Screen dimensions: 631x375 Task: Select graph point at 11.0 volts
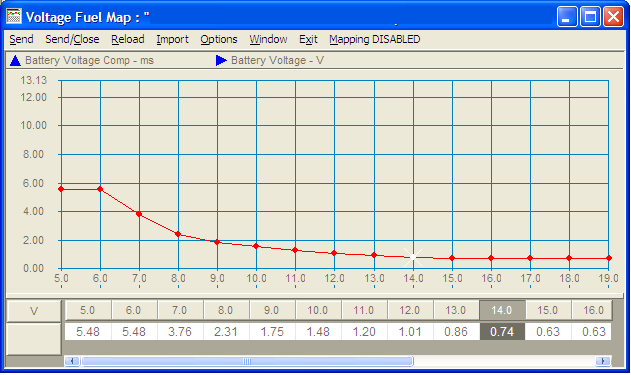point(295,250)
